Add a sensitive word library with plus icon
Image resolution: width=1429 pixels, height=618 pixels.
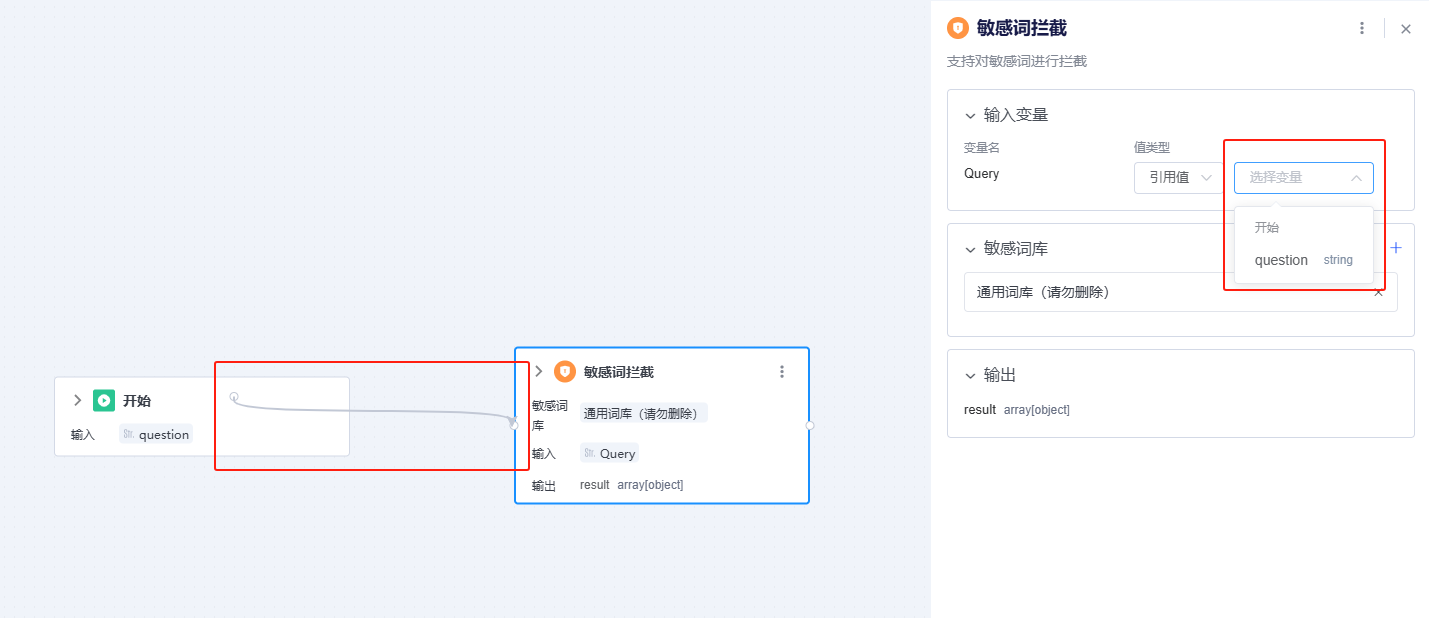coord(1396,248)
